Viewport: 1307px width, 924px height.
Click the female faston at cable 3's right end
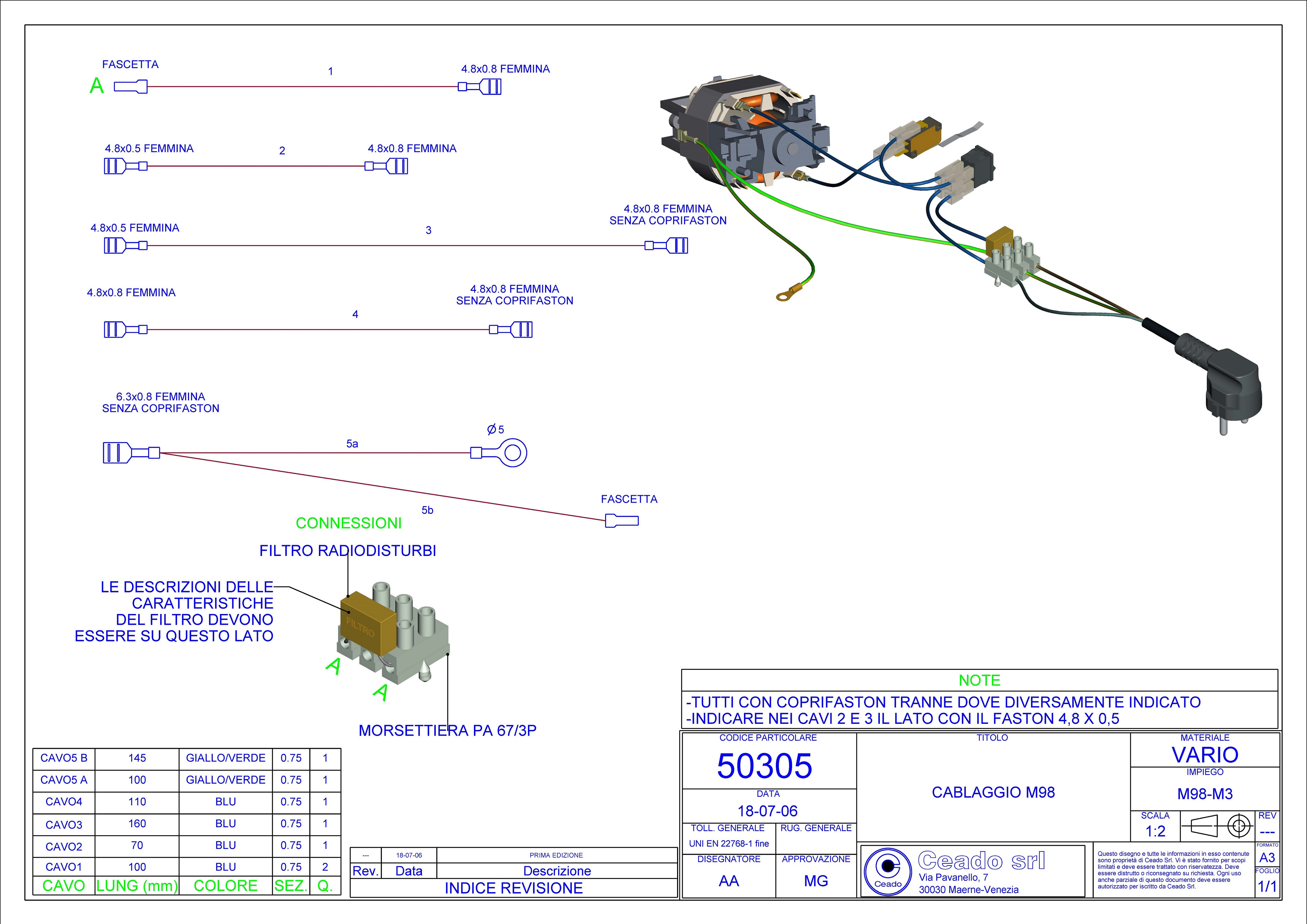(666, 246)
